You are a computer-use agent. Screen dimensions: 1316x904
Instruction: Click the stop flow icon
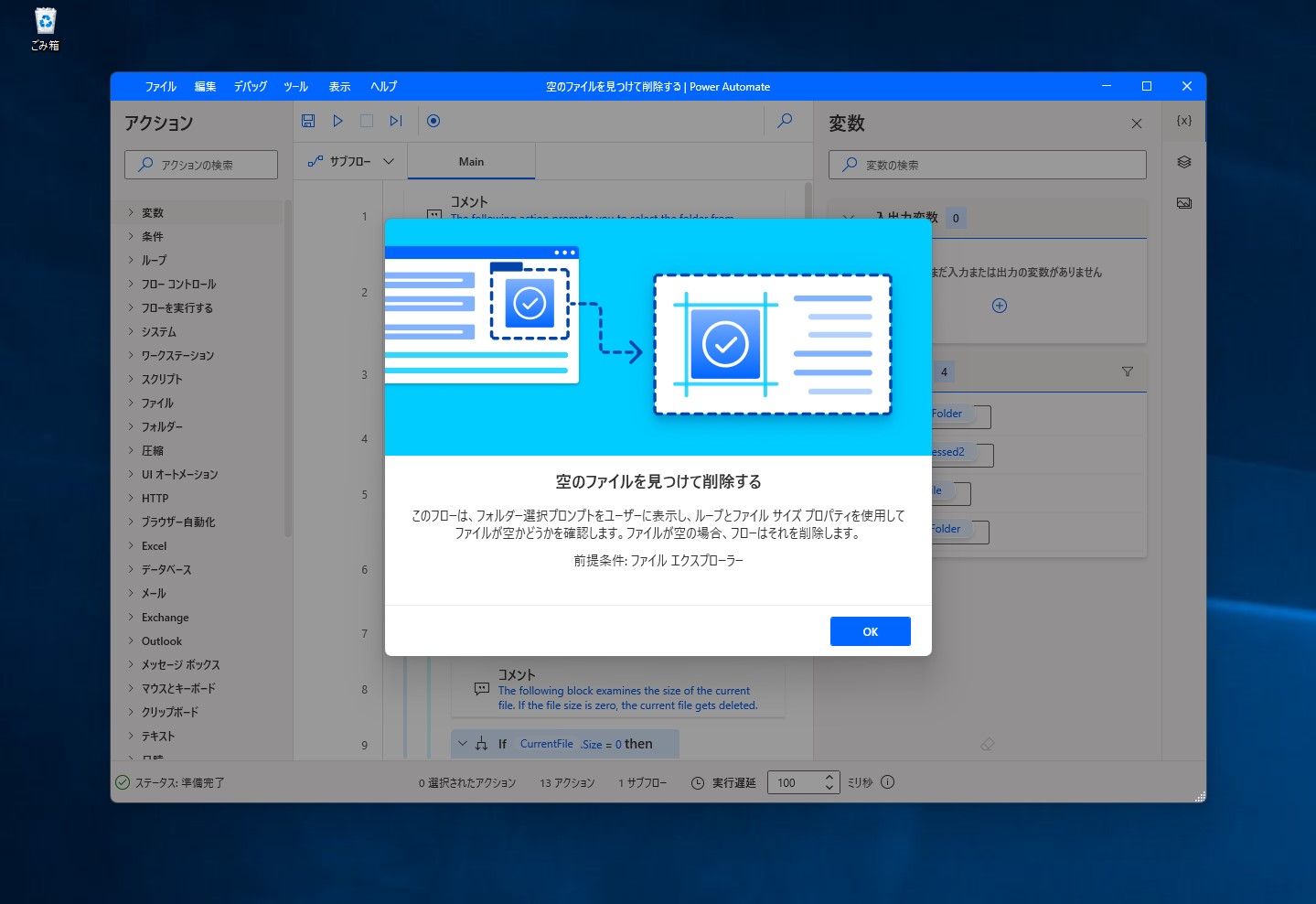pyautogui.click(x=367, y=120)
